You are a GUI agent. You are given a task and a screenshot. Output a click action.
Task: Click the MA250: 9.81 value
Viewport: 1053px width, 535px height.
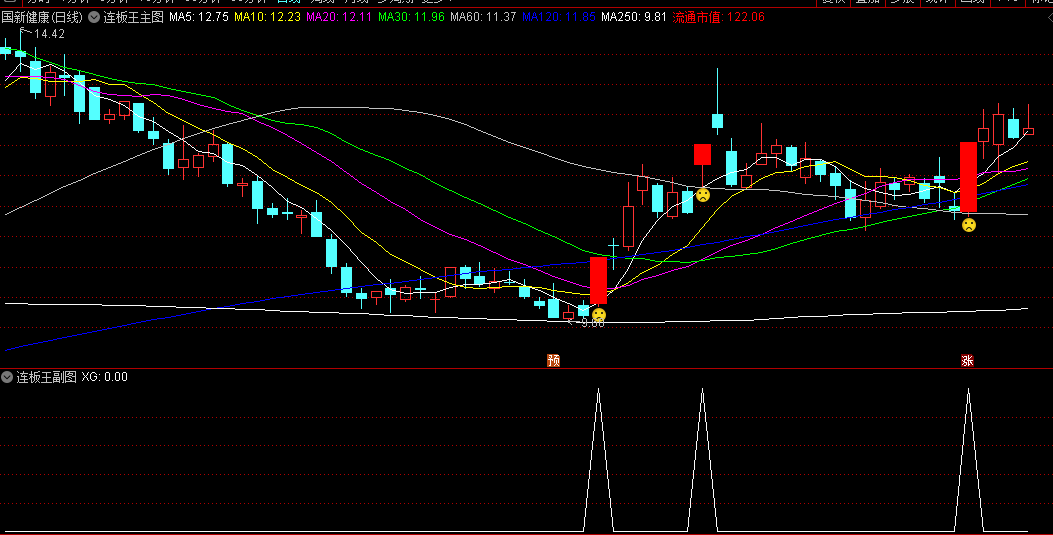(634, 17)
